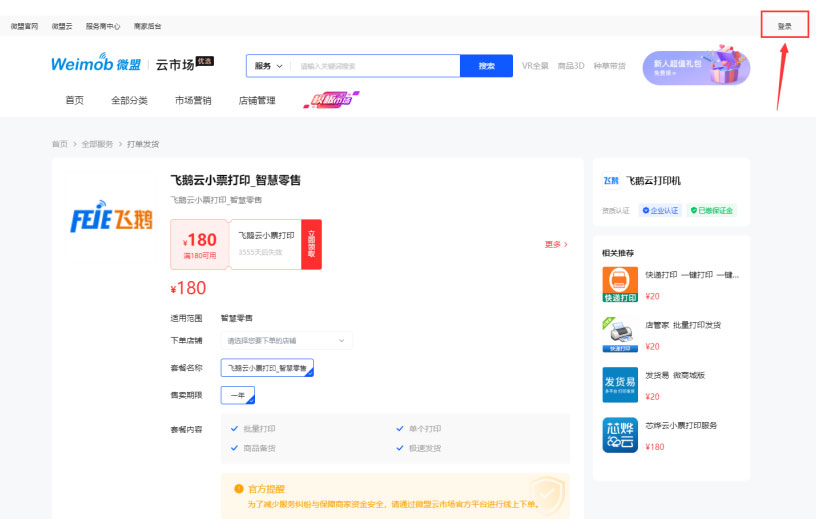Click the 已缴保证金 deposit badge
This screenshot has width=816, height=519.
pos(711,211)
